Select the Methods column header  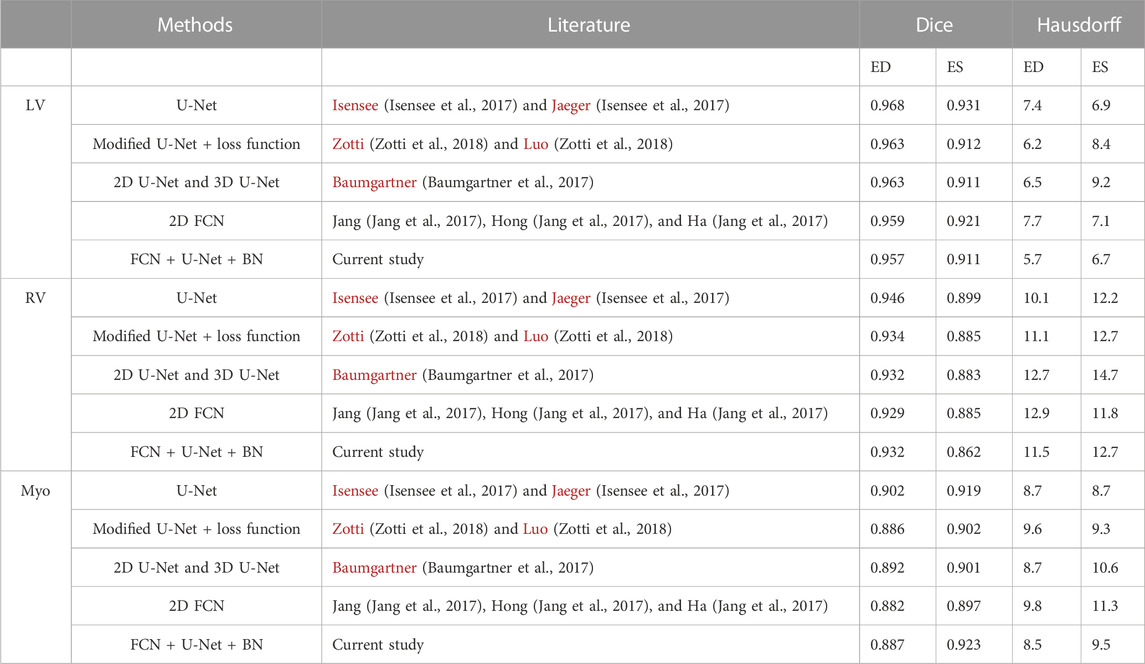pyautogui.click(x=196, y=24)
